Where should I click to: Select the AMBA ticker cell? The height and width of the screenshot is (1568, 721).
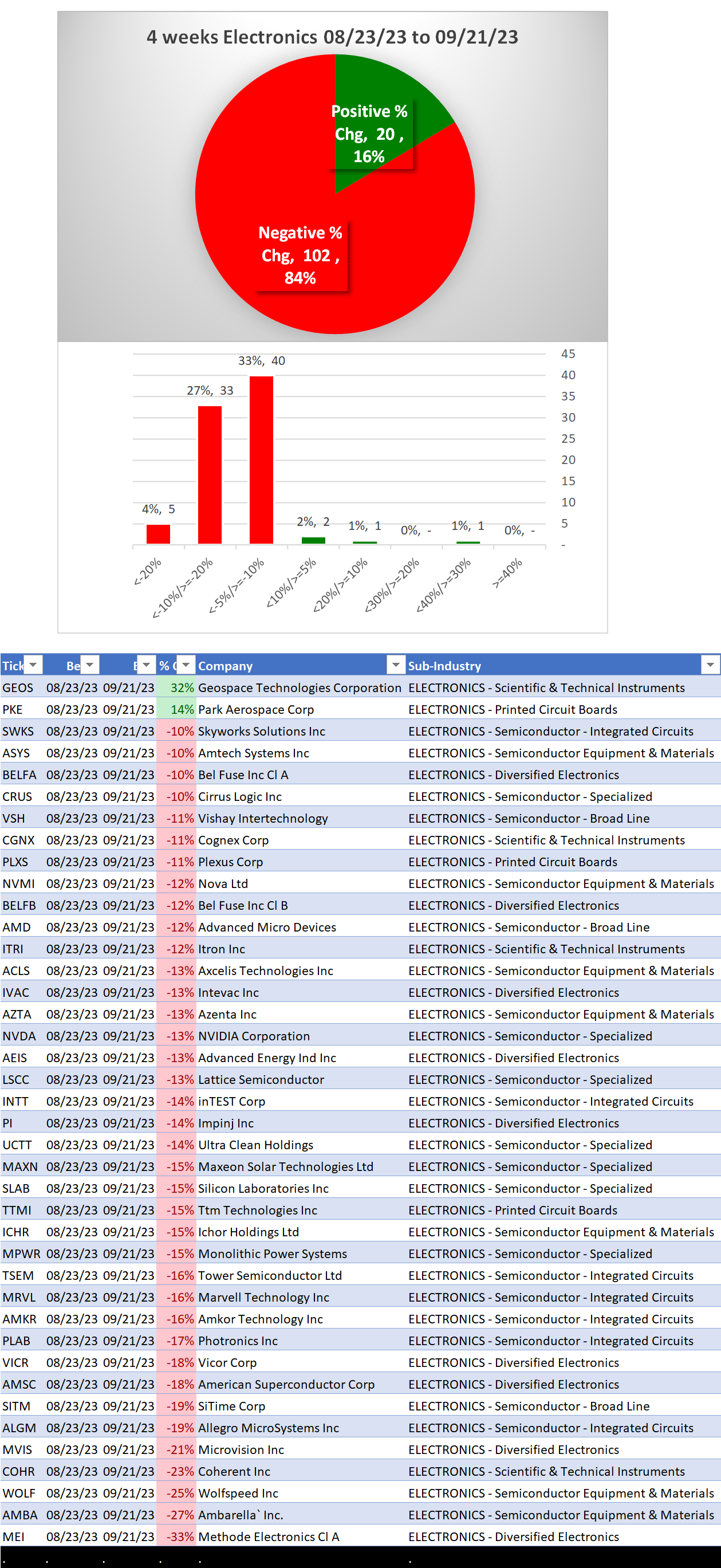pos(22,1515)
